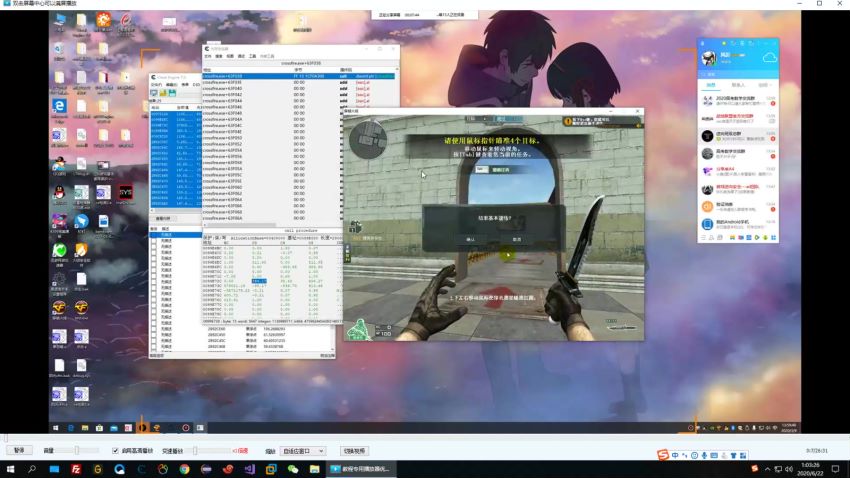Open WeChat from the taskbar
The image size is (850, 478).
point(293,469)
